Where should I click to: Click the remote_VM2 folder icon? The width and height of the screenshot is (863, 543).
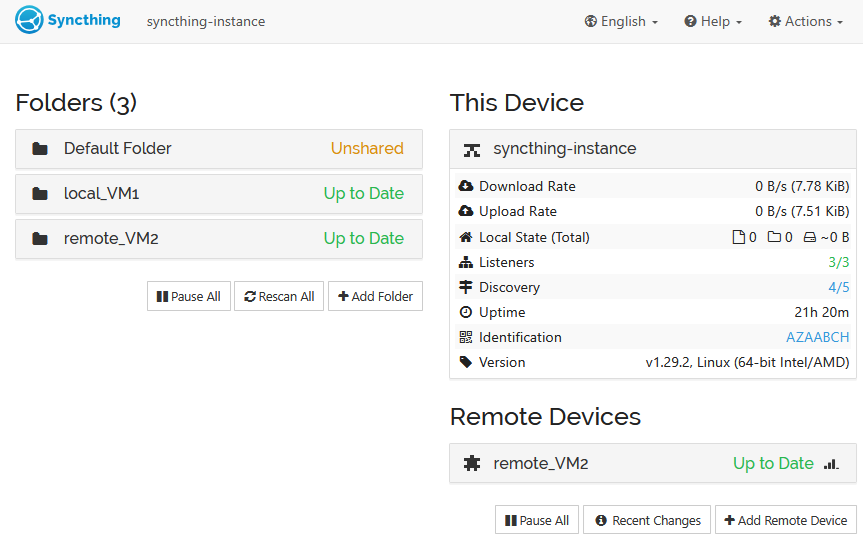[40, 239]
